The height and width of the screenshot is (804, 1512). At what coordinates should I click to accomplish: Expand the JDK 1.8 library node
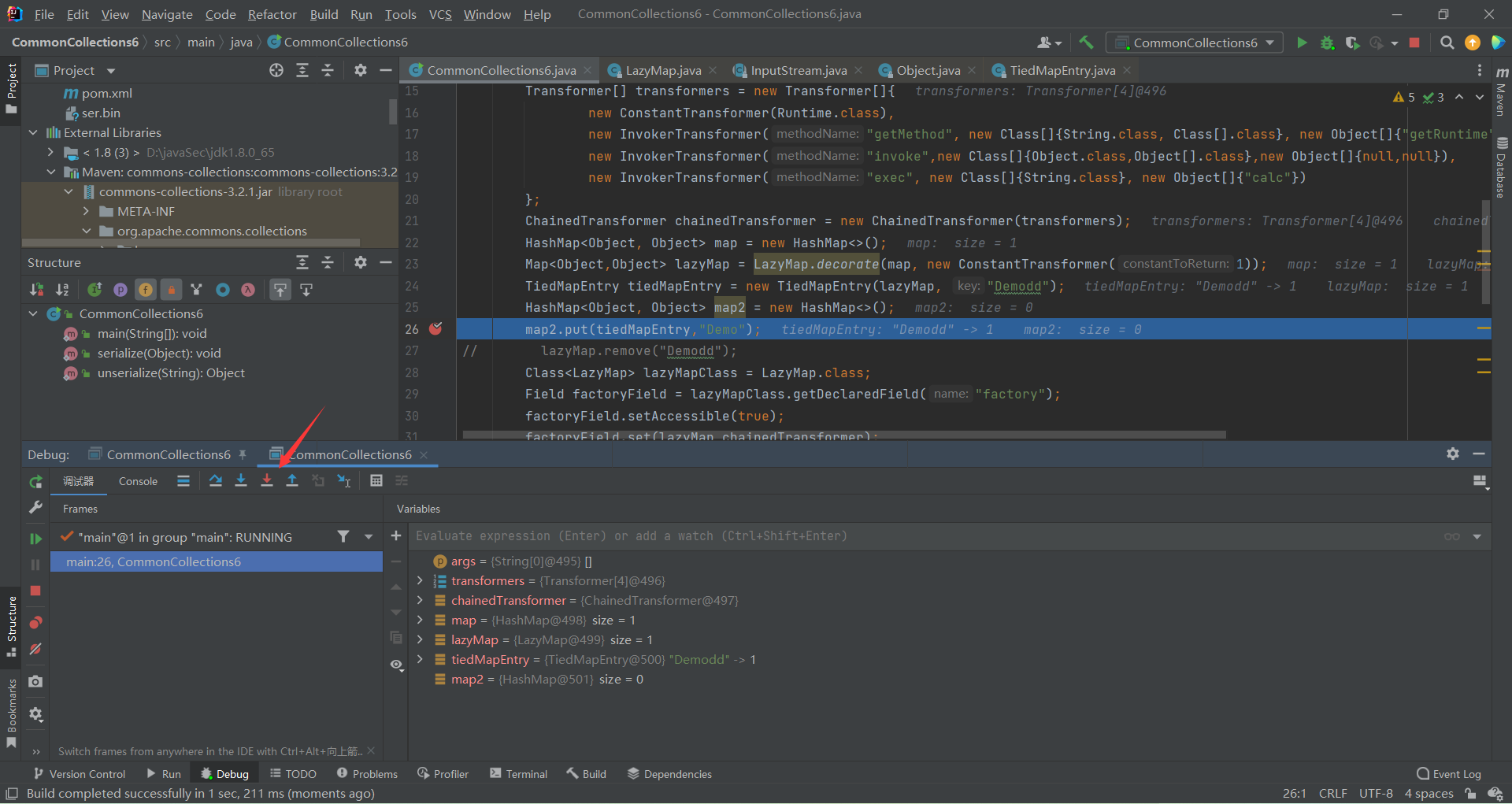(x=50, y=152)
